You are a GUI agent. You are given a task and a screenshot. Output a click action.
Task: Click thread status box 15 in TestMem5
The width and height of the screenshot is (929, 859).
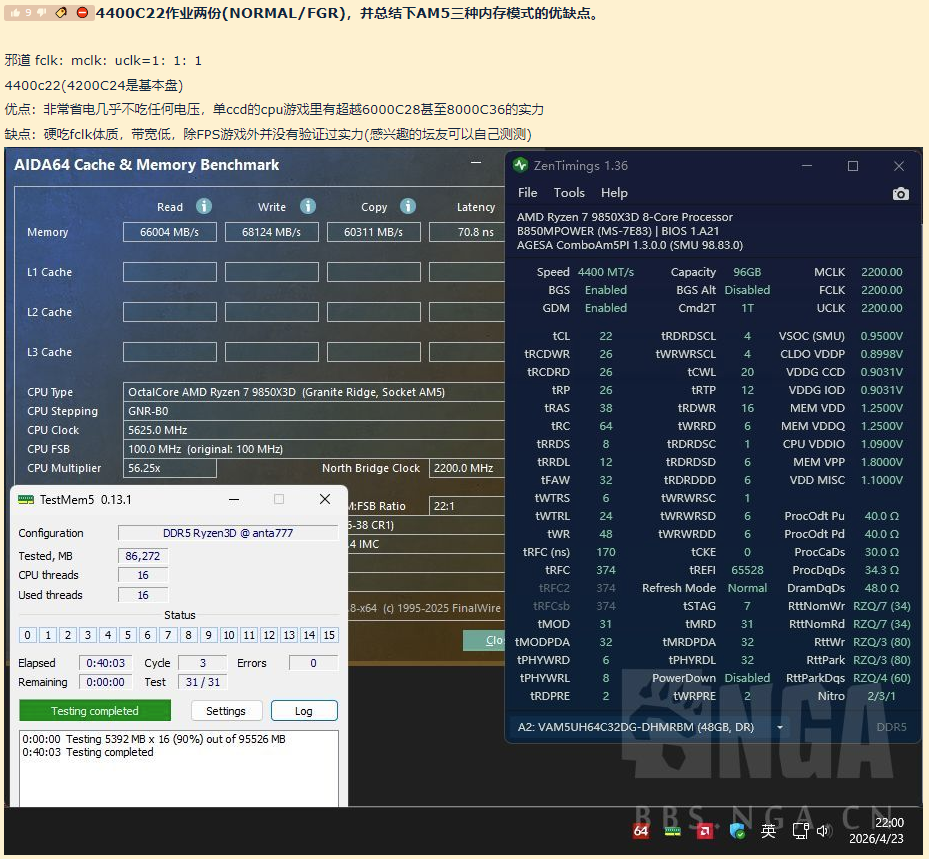[x=329, y=635]
